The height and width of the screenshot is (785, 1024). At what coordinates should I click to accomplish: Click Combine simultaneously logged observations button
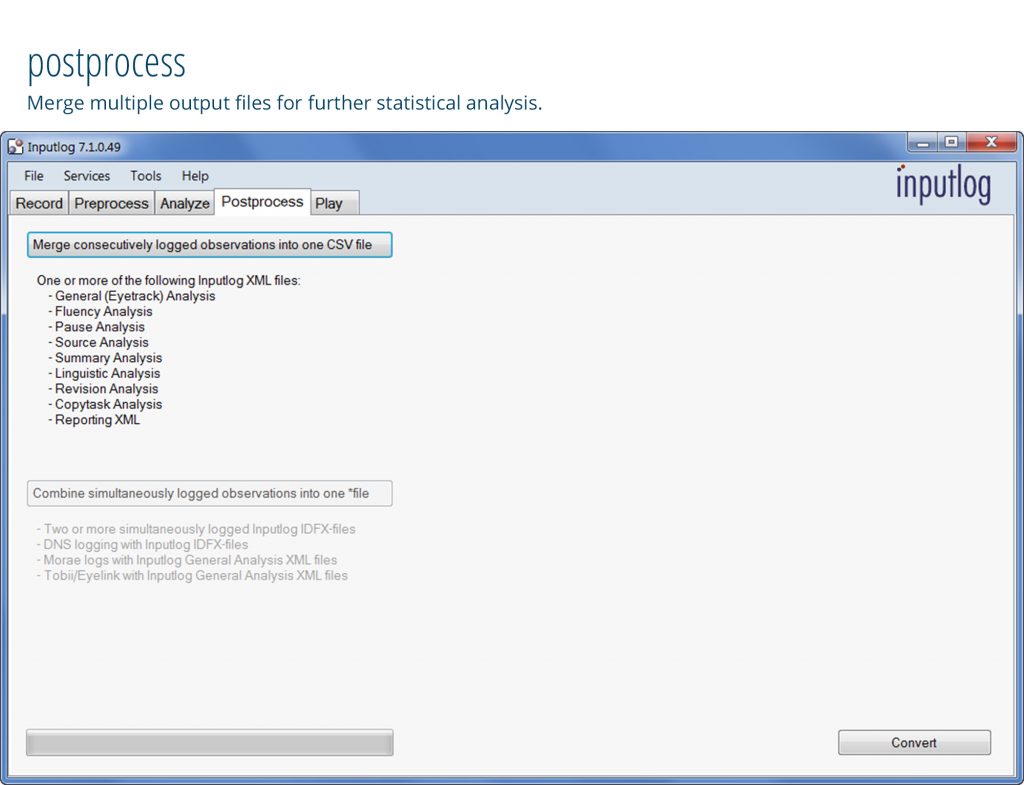[209, 493]
